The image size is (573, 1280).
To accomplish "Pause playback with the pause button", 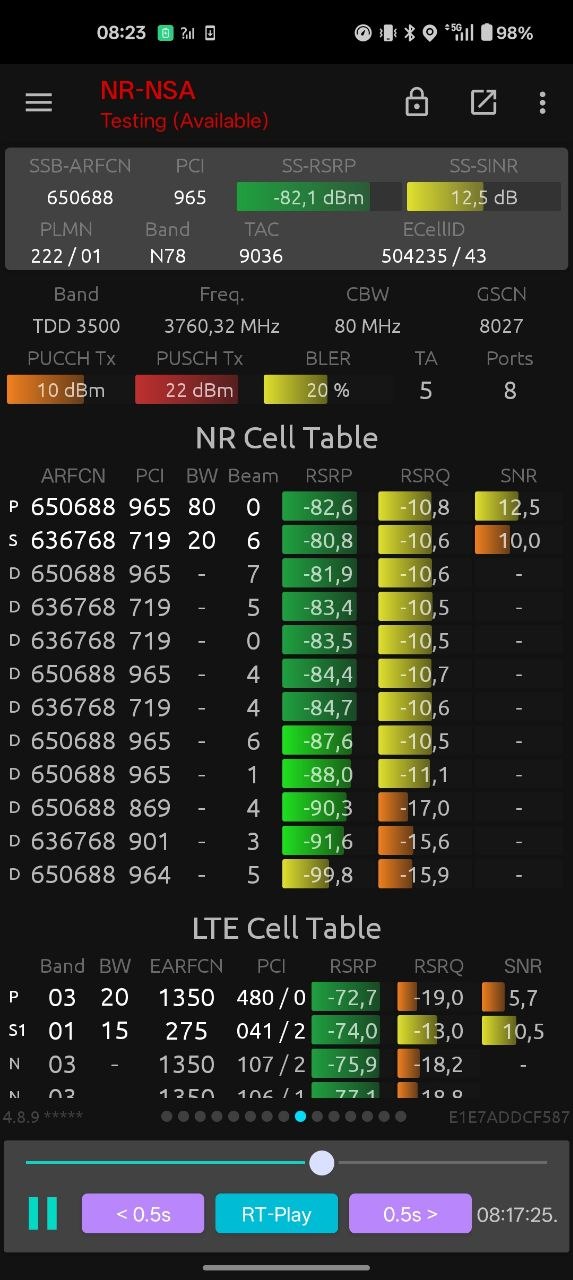I will click(43, 1213).
